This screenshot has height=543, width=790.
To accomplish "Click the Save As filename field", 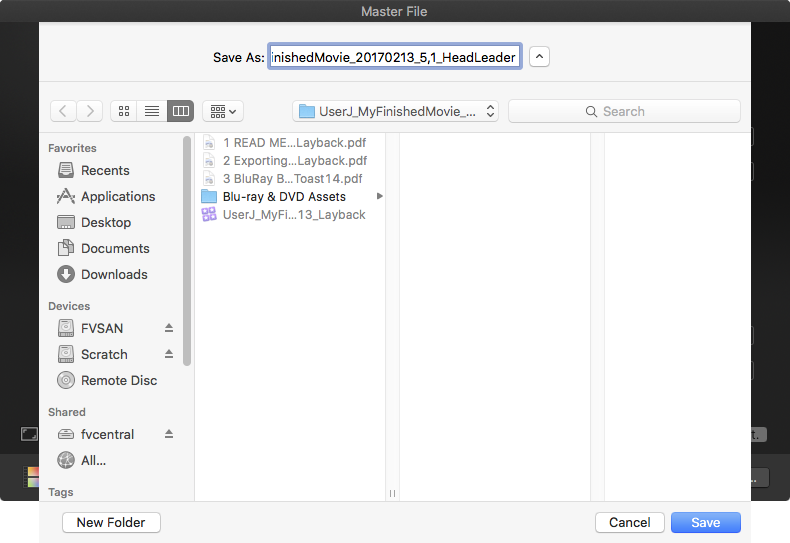I will (394, 56).
